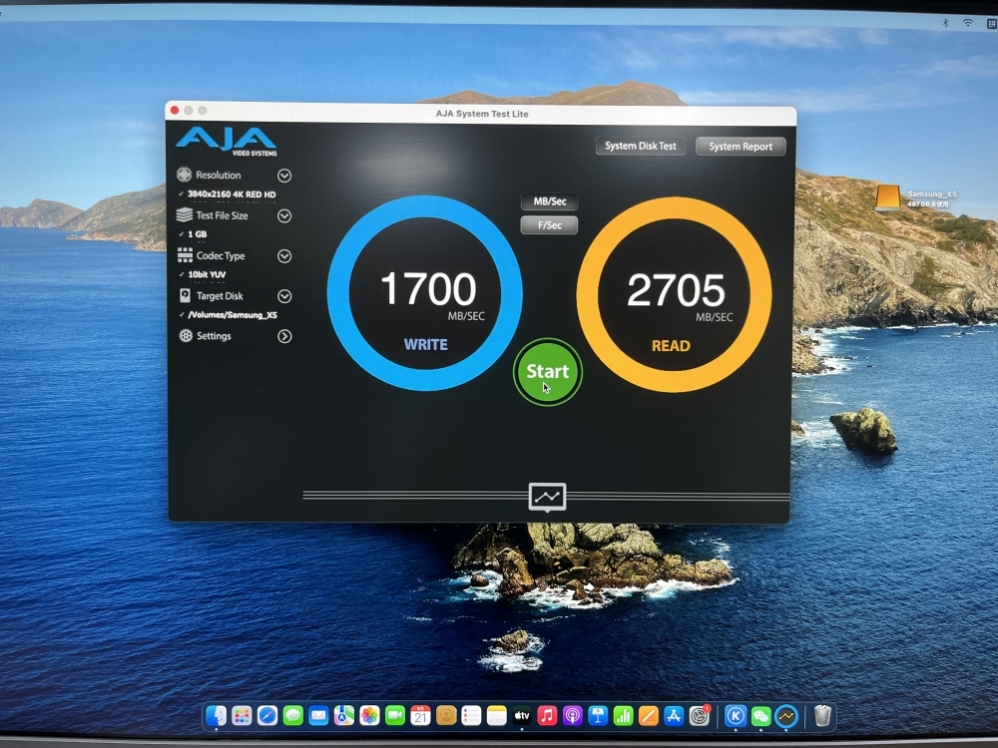Screen dimensions: 998x748
Task: Click the "AJA System Test Lite" window title
Action: coord(482,114)
